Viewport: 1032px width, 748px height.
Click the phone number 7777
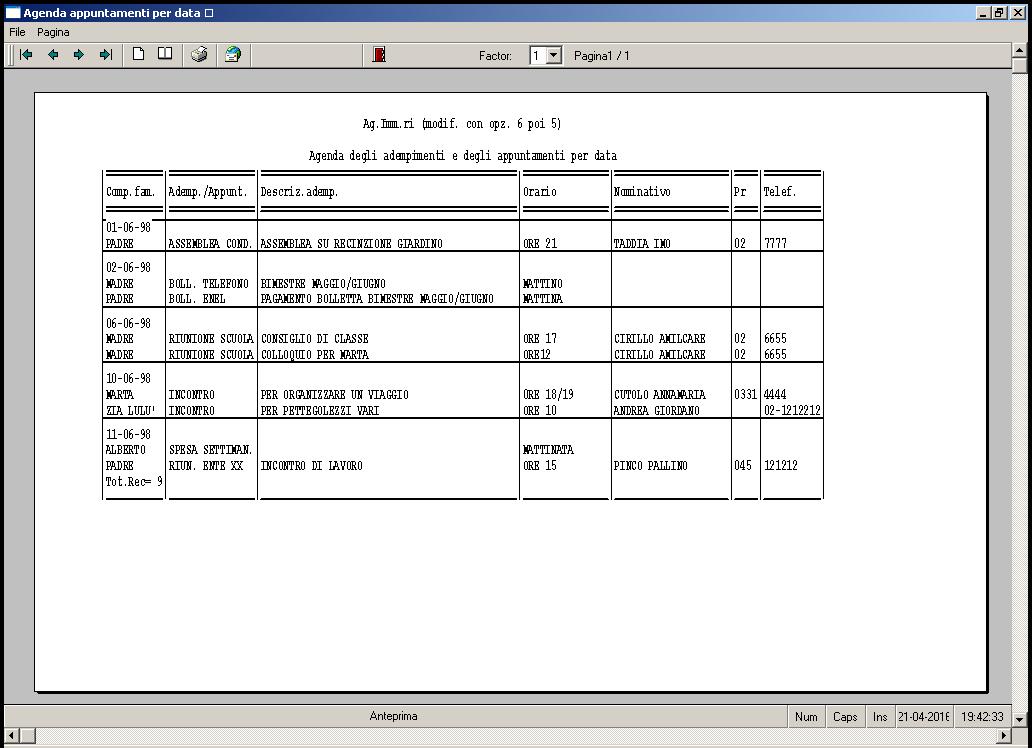[x=775, y=244]
